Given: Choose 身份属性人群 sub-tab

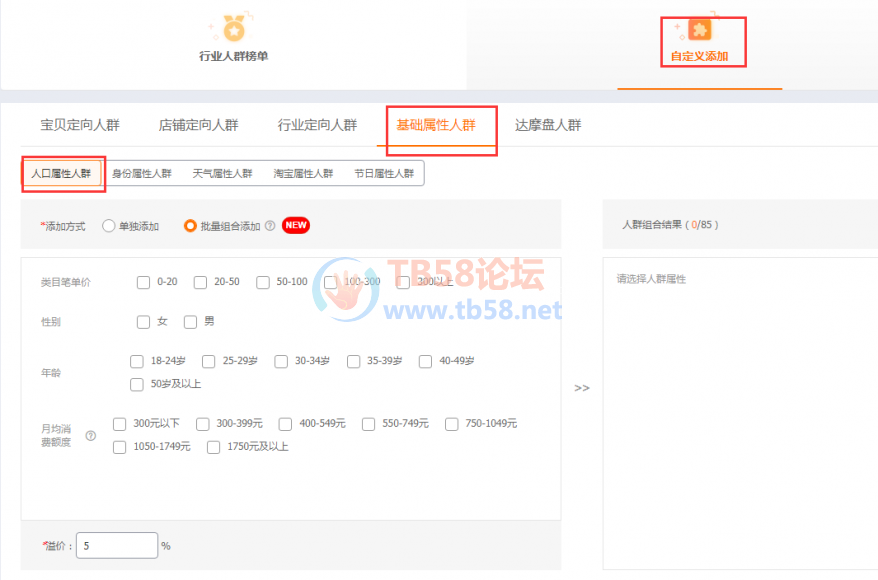Looking at the screenshot, I should point(141,173).
